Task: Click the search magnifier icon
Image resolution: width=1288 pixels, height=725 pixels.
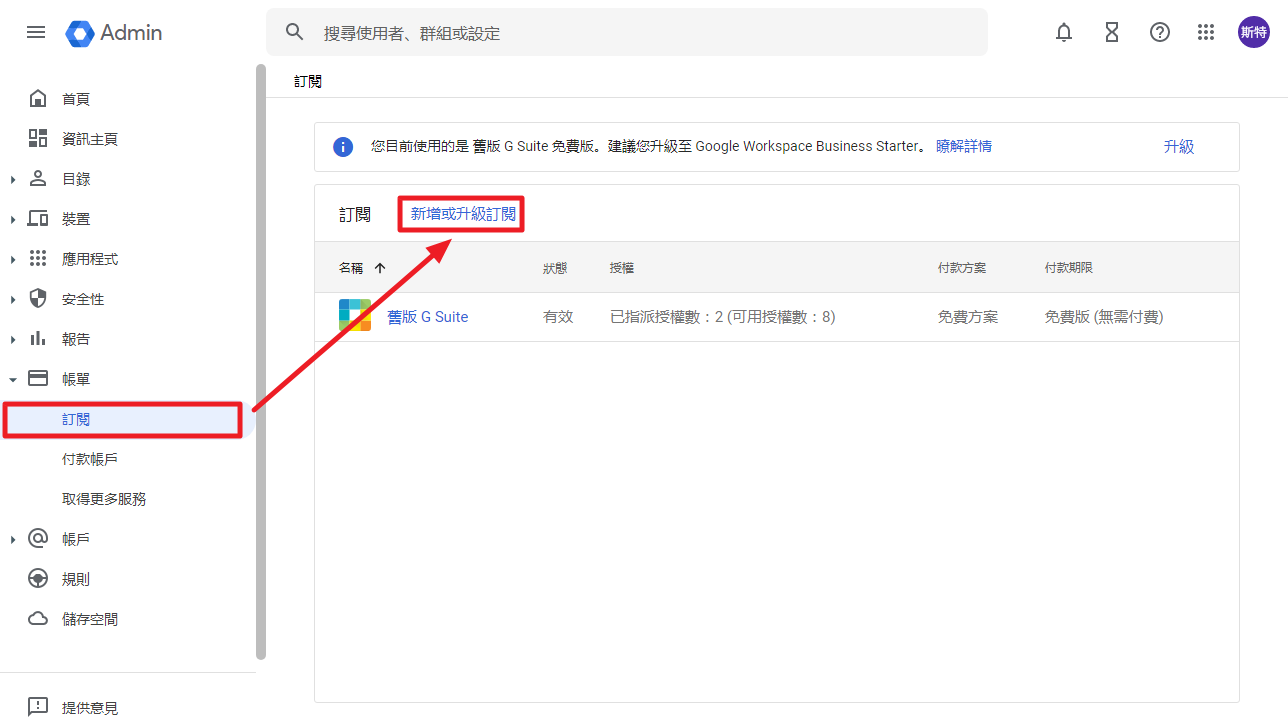Action: pos(294,32)
